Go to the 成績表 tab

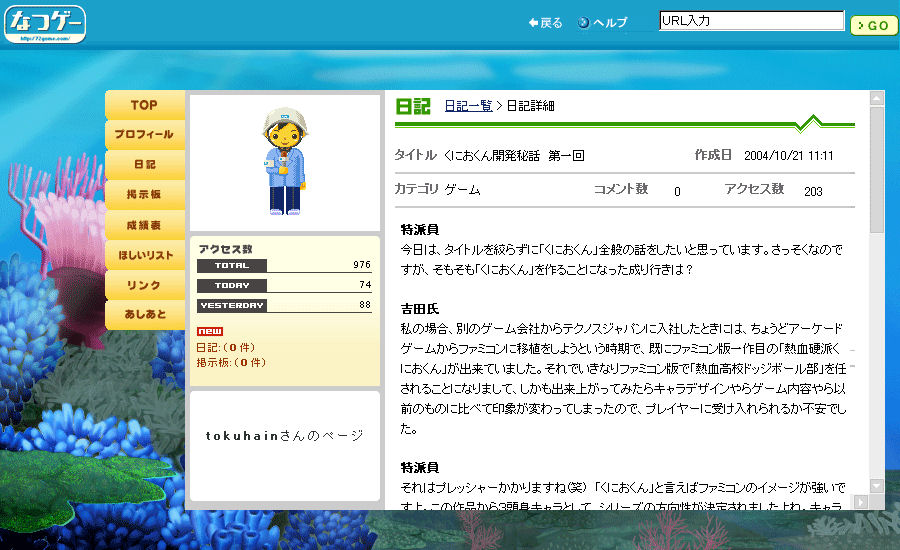coord(144,225)
